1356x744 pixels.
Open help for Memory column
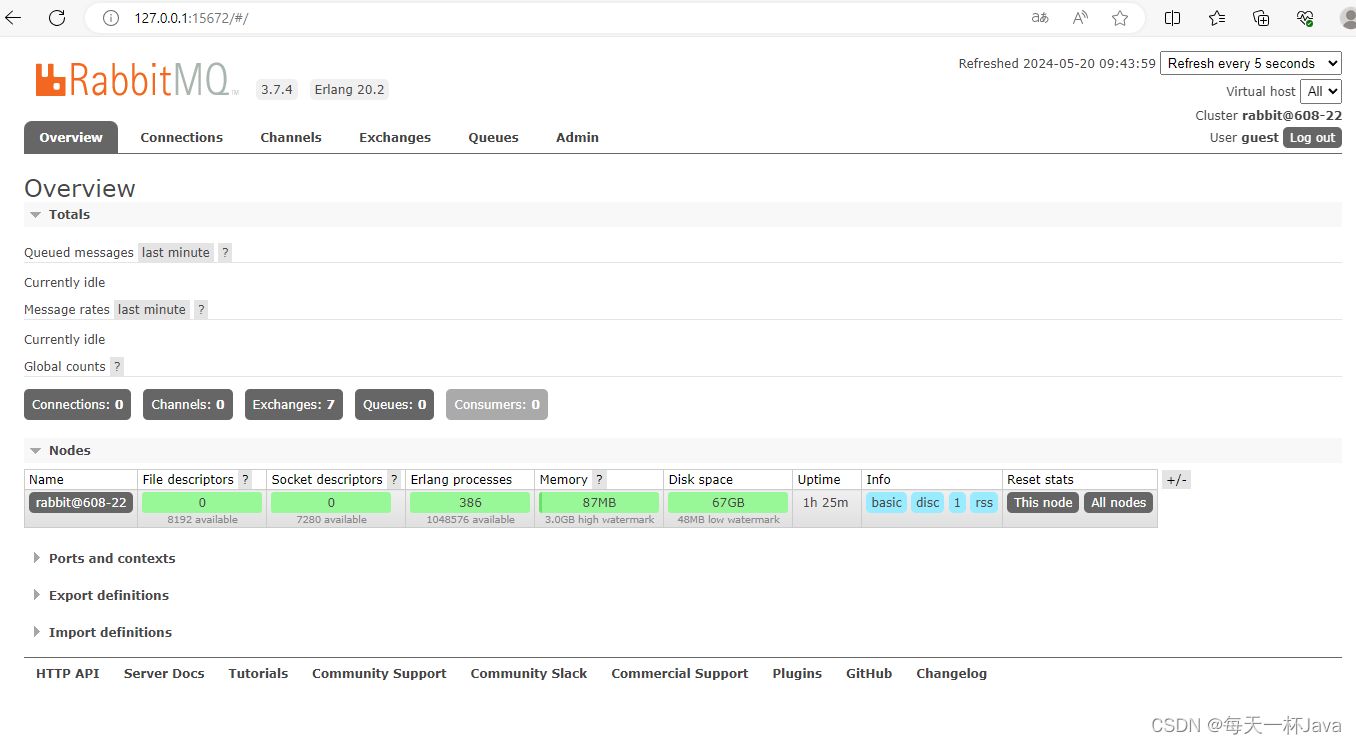(598, 479)
